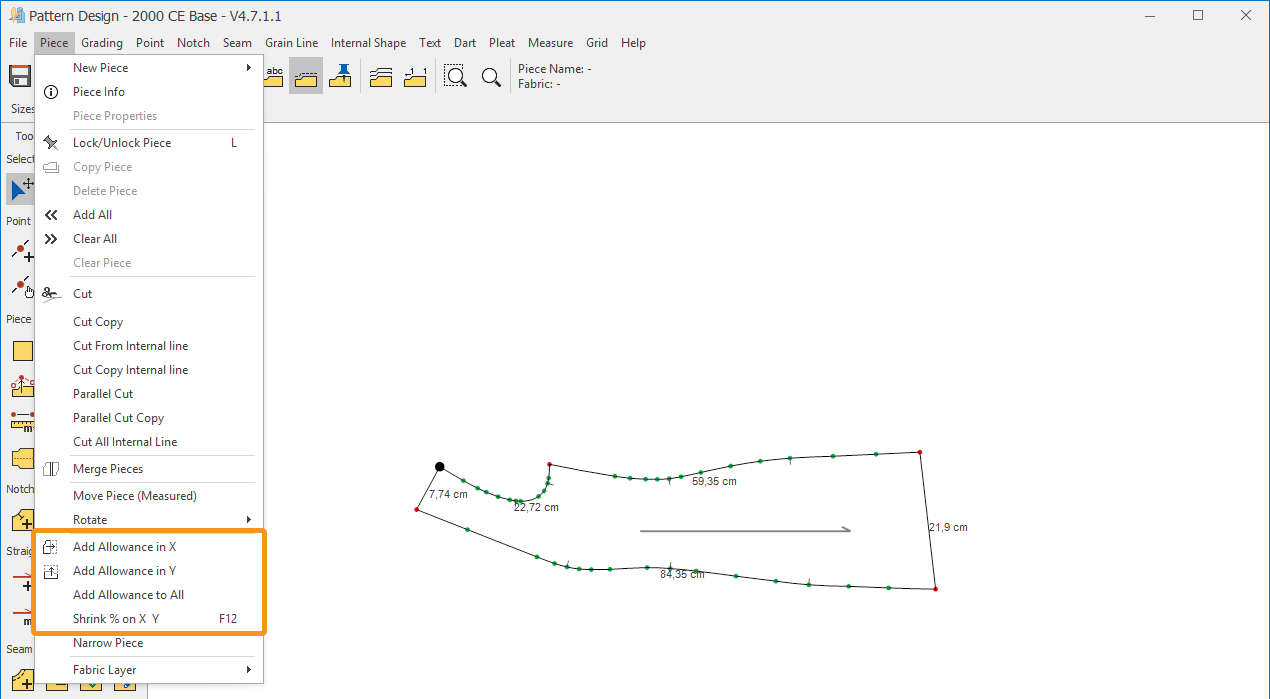Open the Seam menu in menu bar
Viewport: 1270px width, 699px height.
click(237, 43)
